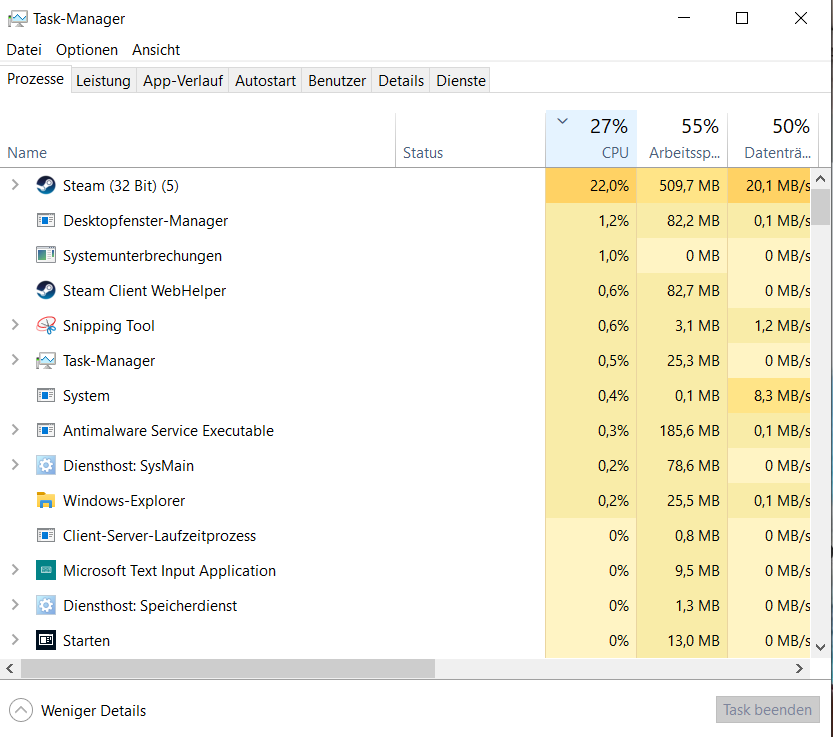Click the Steam Client WebHelper icon
The height and width of the screenshot is (737, 833).
pyautogui.click(x=46, y=291)
